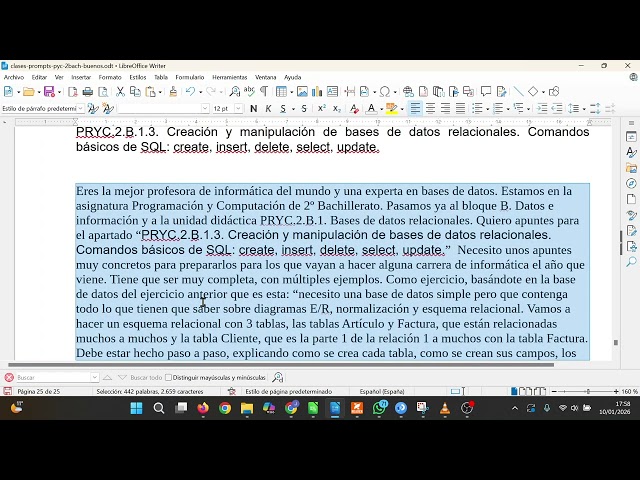Insert a hyperlink
Image resolution: width=640 pixels, height=480 pixels.
408,92
